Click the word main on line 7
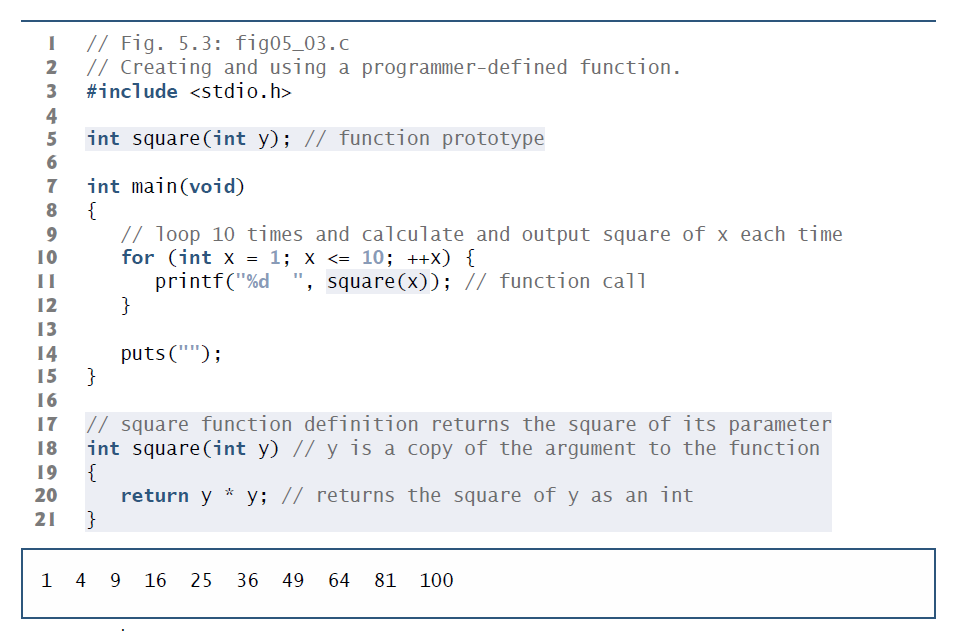 click(x=154, y=186)
